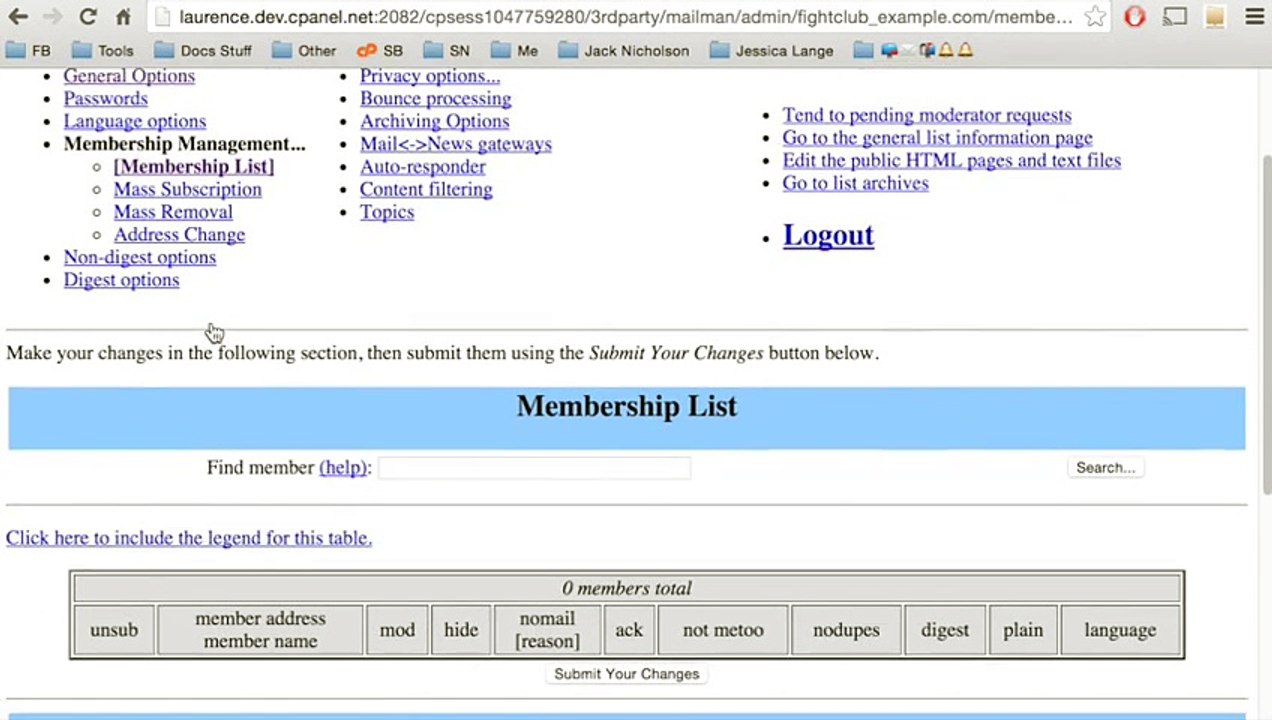The height and width of the screenshot is (720, 1272).
Task: Go to Language options
Action: point(135,121)
